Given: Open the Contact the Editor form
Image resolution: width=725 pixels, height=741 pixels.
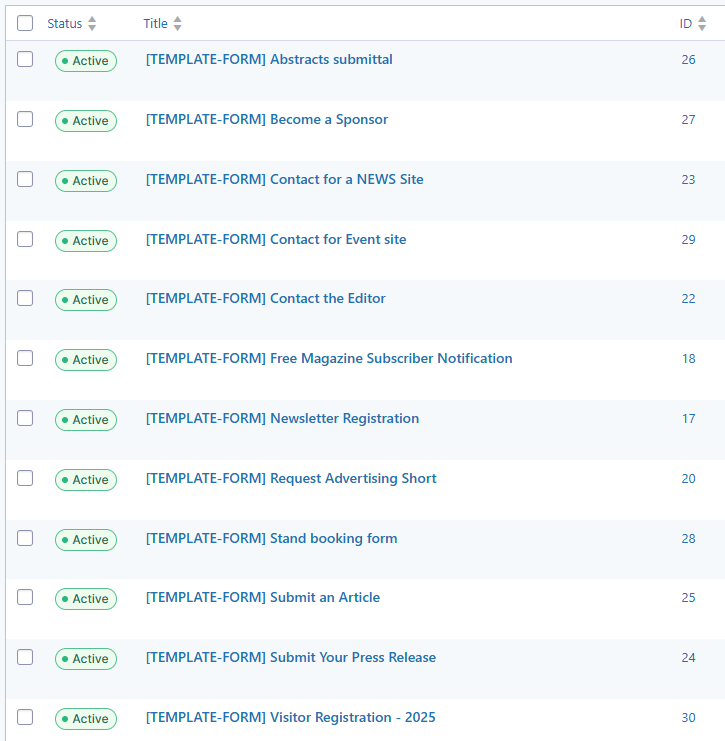Looking at the screenshot, I should 266,299.
